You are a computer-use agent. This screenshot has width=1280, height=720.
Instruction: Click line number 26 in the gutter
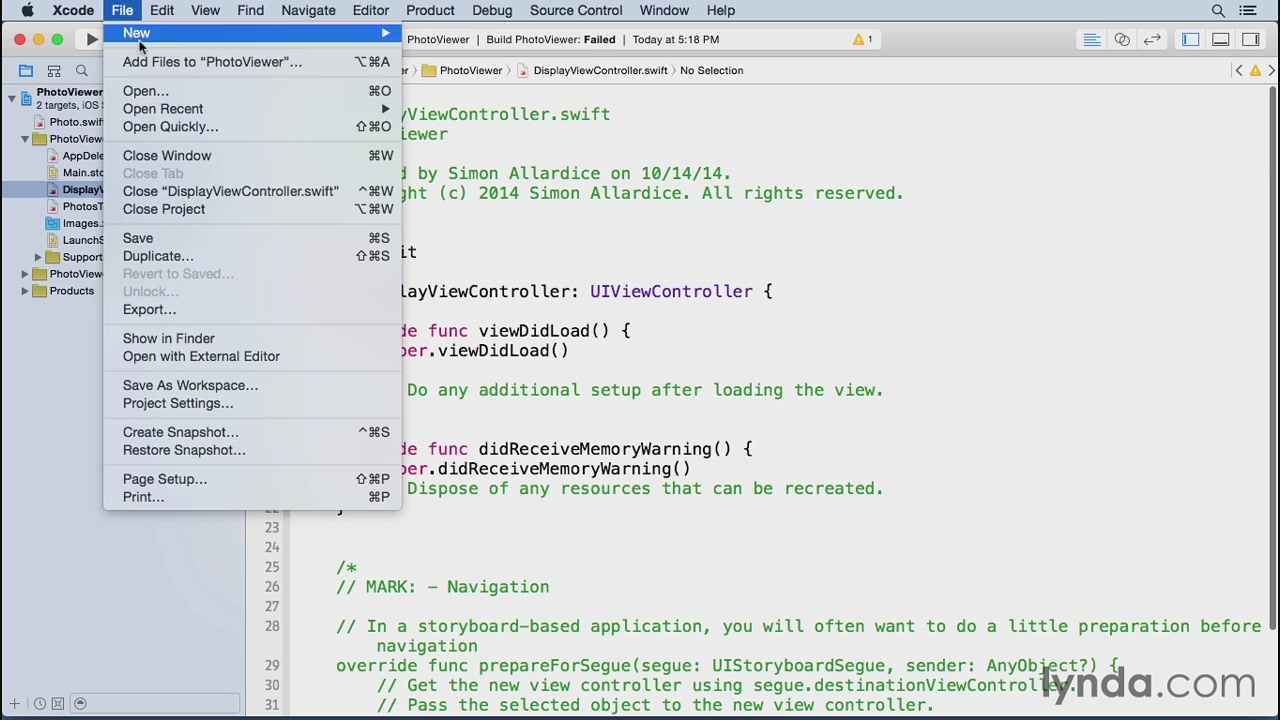click(x=272, y=587)
